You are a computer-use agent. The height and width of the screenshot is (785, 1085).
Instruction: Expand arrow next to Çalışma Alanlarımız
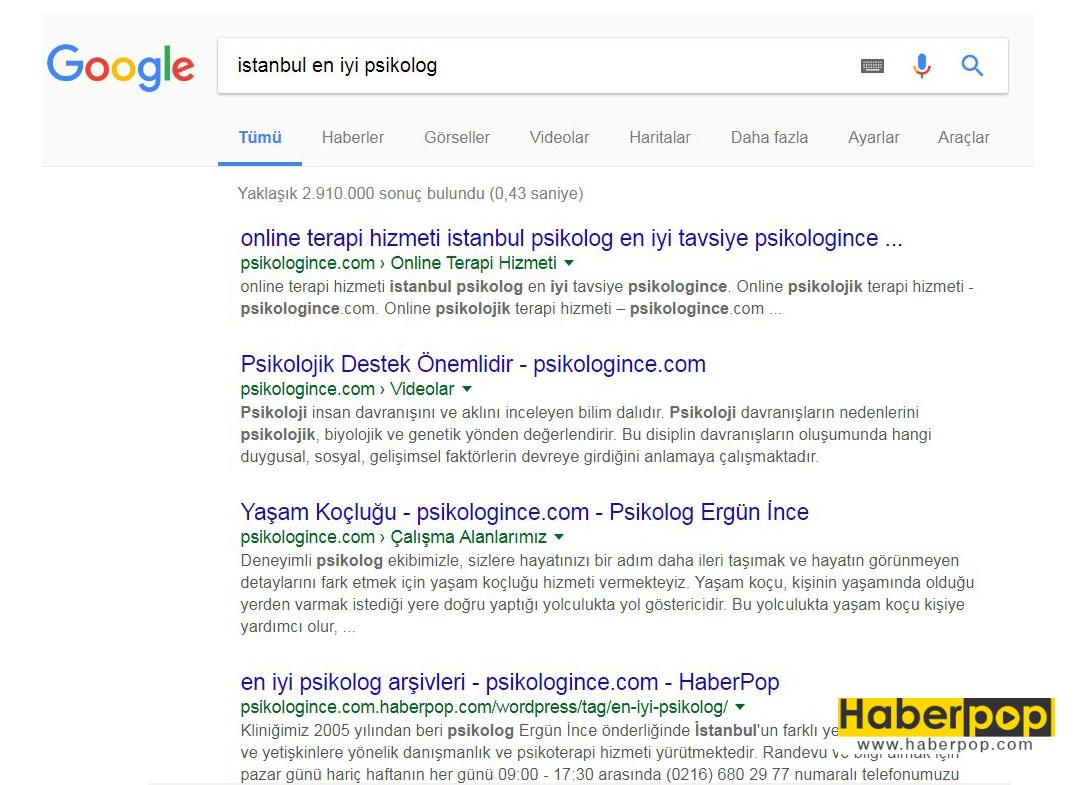(x=559, y=537)
